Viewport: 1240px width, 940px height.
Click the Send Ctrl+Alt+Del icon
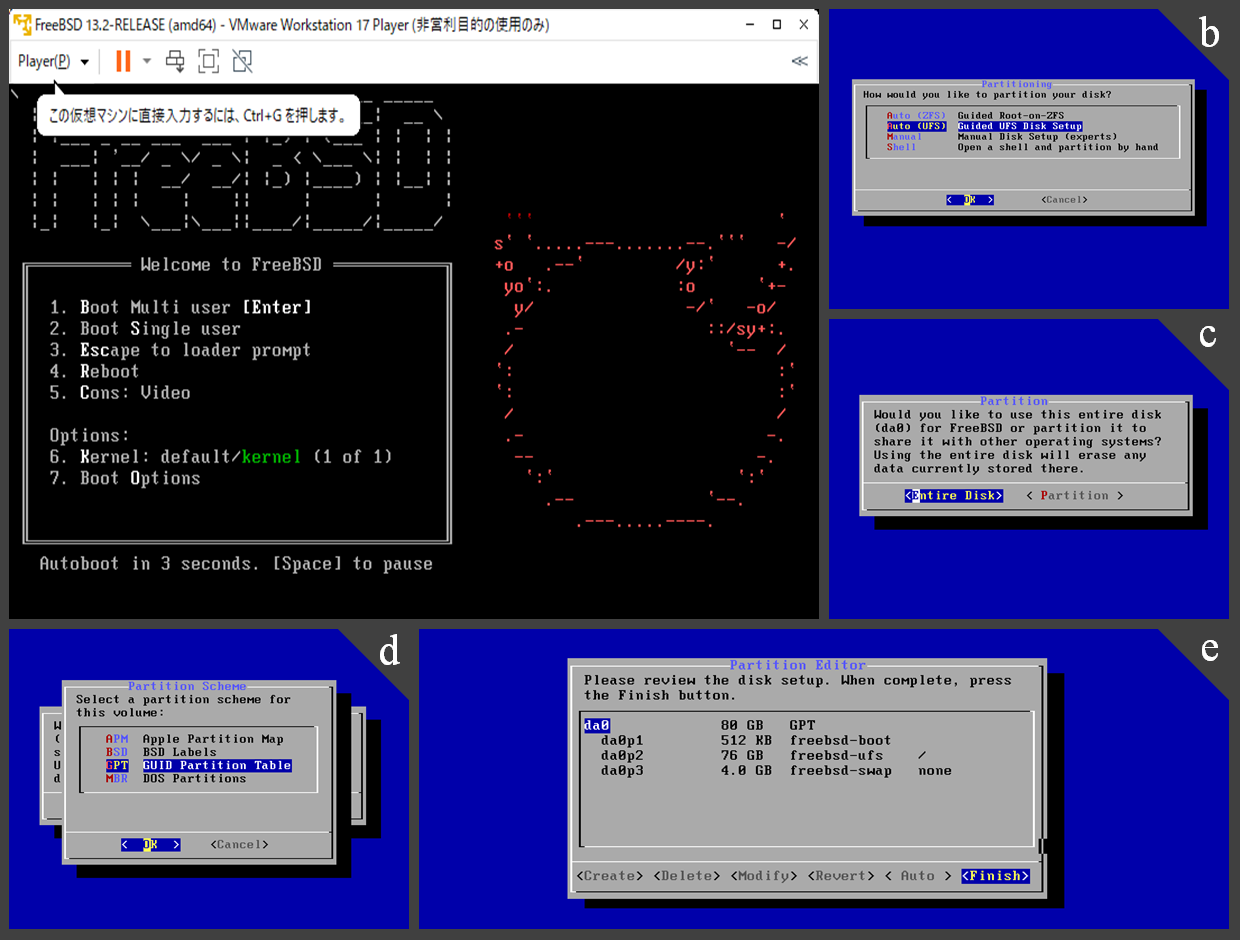tap(175, 62)
